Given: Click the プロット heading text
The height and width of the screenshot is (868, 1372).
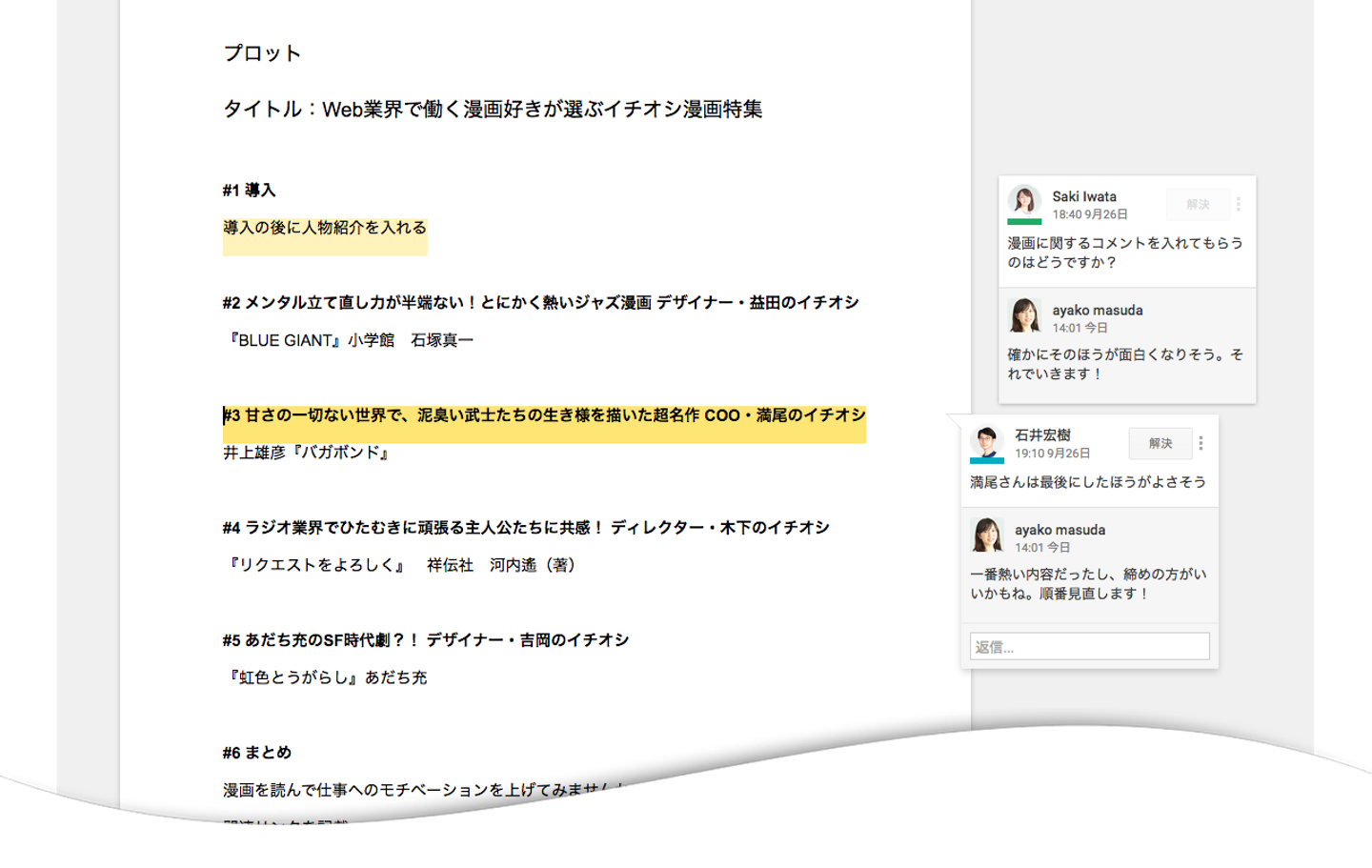Looking at the screenshot, I should (x=262, y=53).
